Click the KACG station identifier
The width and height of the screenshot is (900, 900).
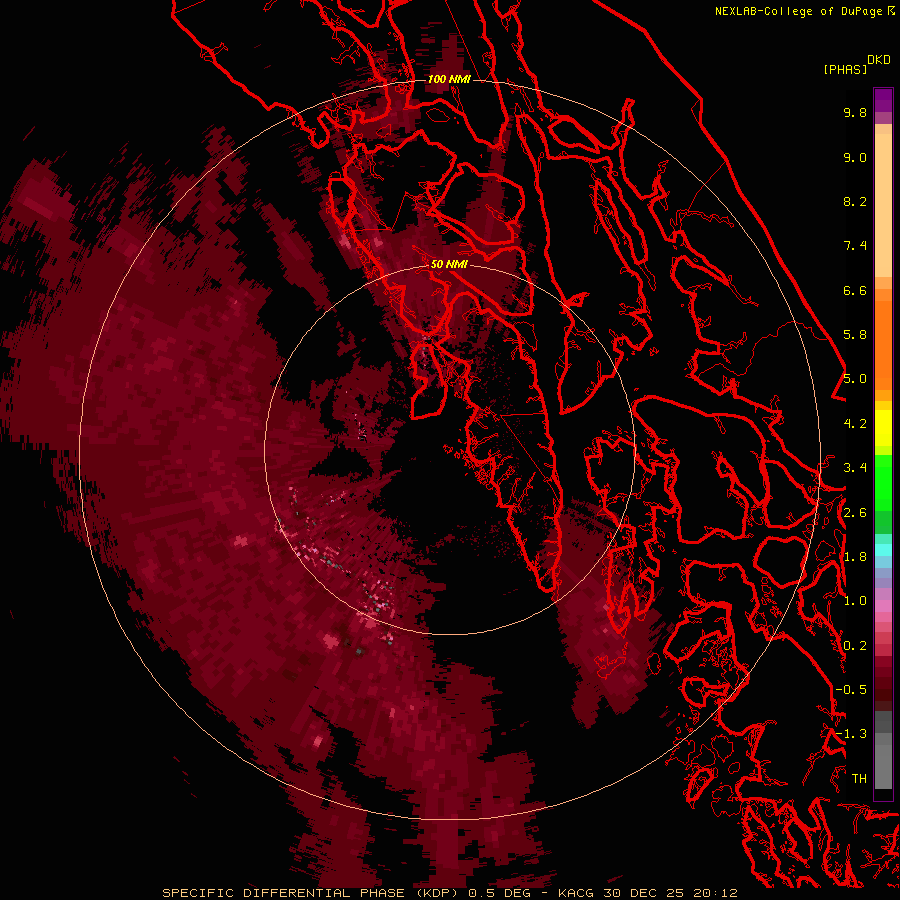point(576,893)
